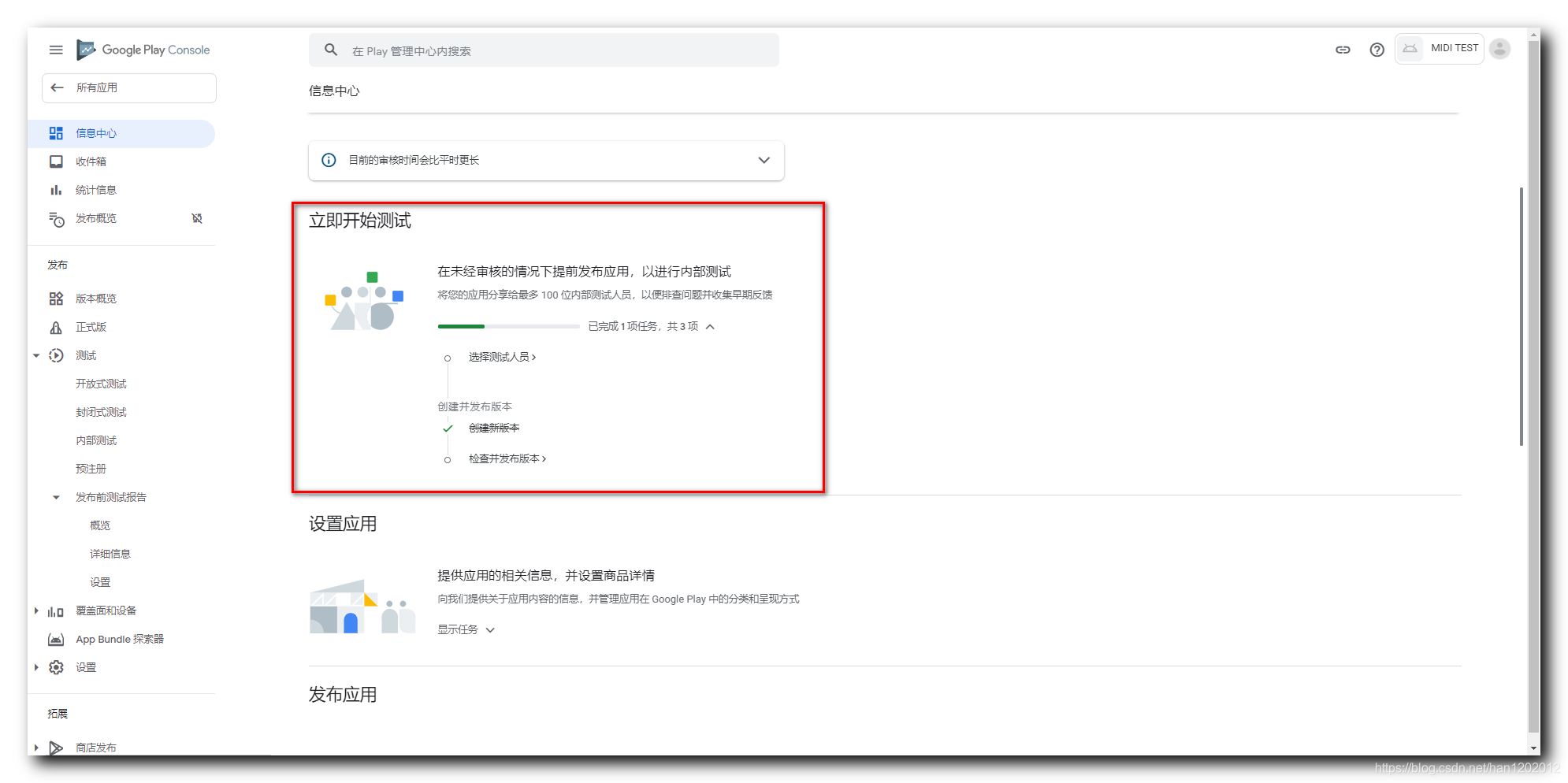Click the user profile avatar
This screenshot has width=1568, height=783.
click(x=1499, y=48)
